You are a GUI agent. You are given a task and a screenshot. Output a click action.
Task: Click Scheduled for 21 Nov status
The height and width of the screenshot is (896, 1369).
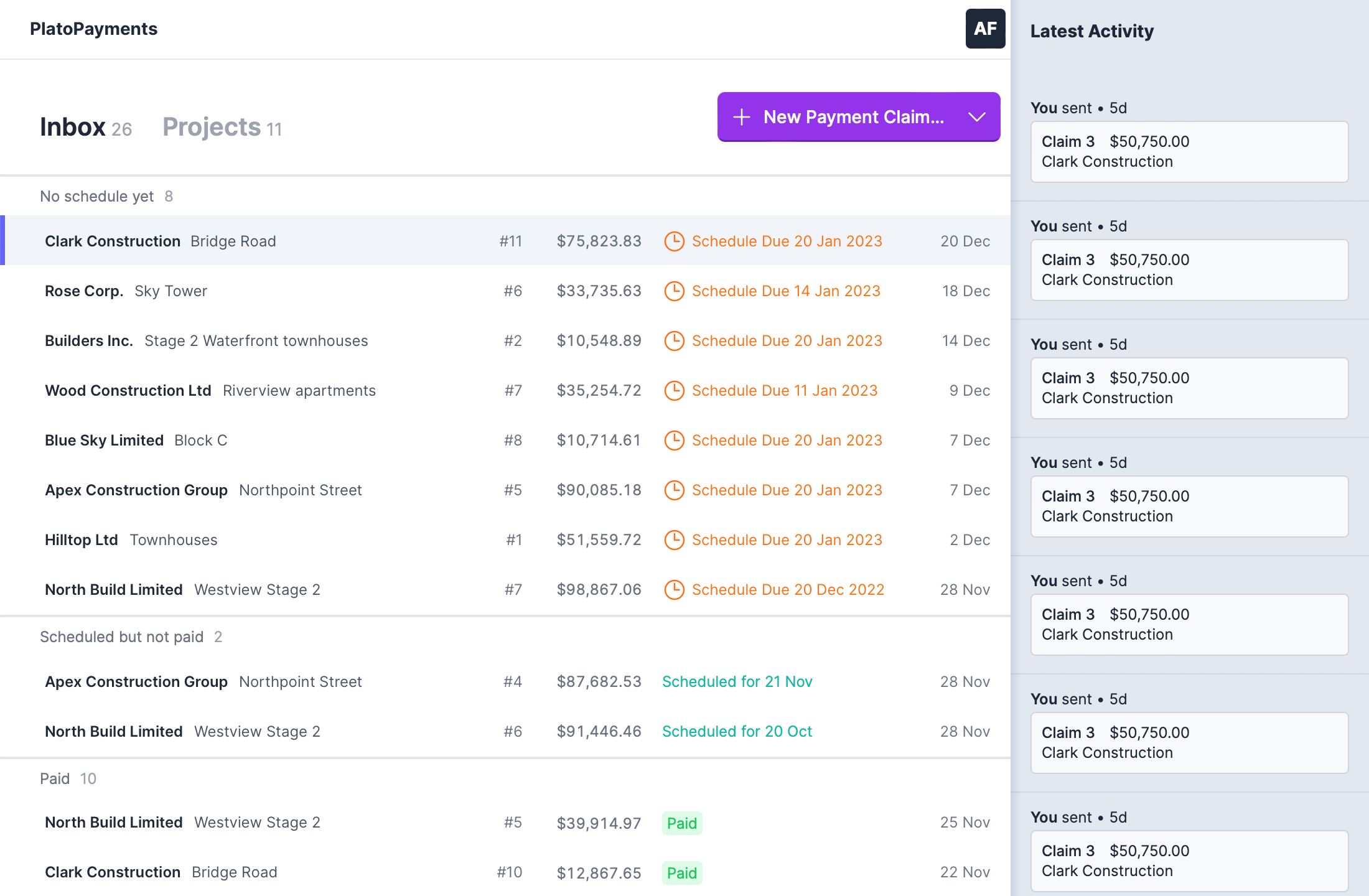click(737, 682)
